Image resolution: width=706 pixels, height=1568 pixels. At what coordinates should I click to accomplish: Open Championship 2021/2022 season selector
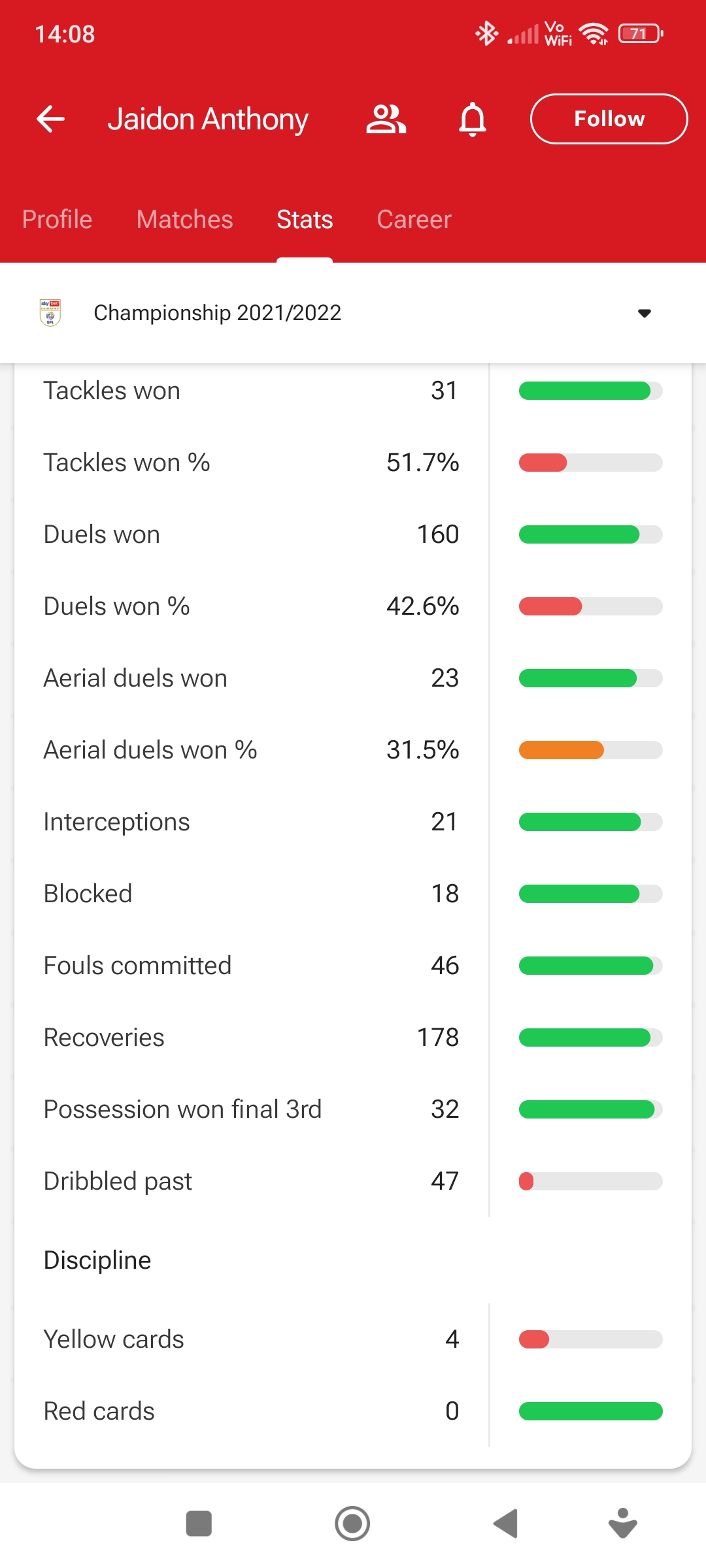coord(218,313)
